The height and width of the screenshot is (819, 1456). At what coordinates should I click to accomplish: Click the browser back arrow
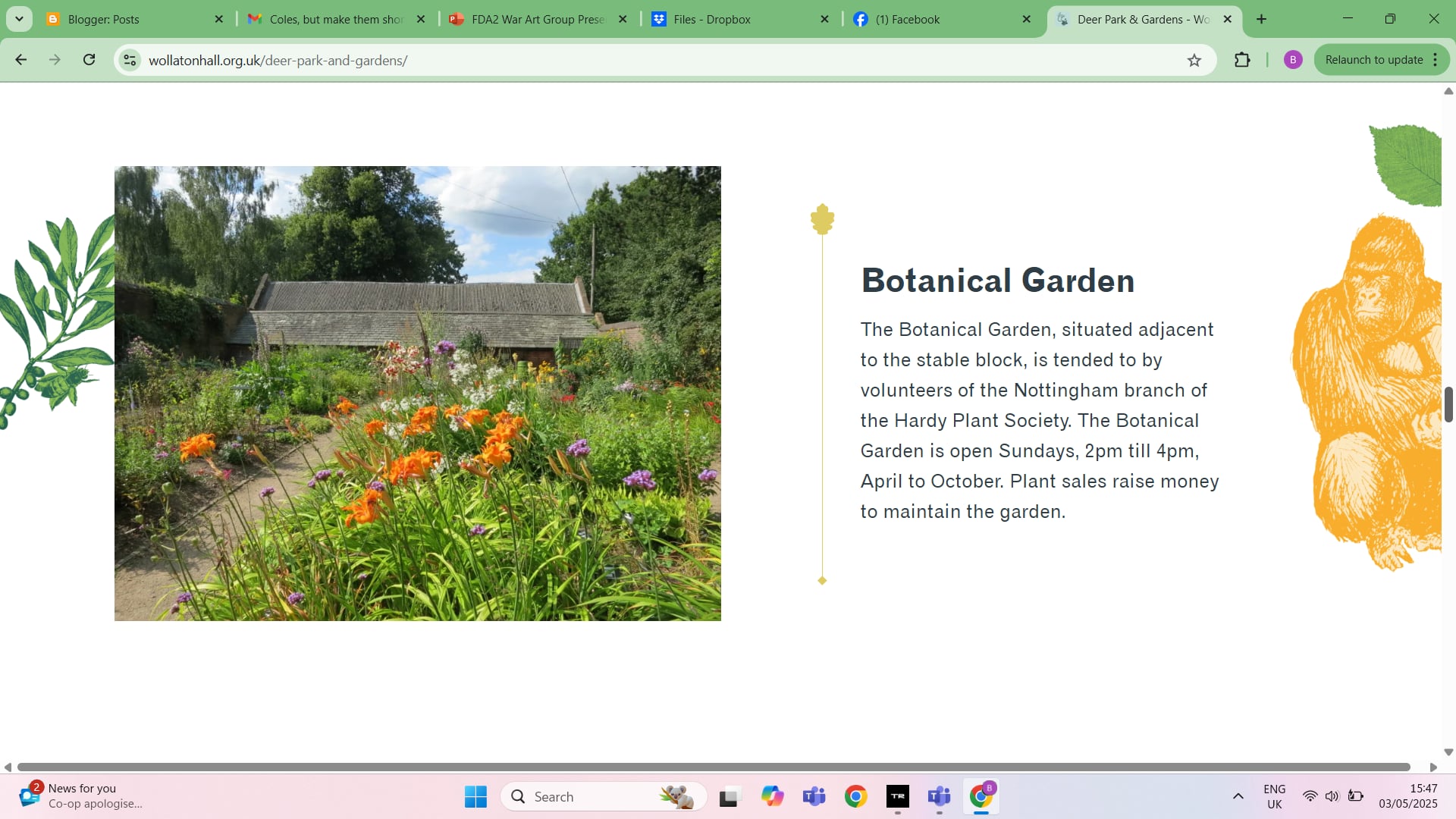click(x=21, y=60)
